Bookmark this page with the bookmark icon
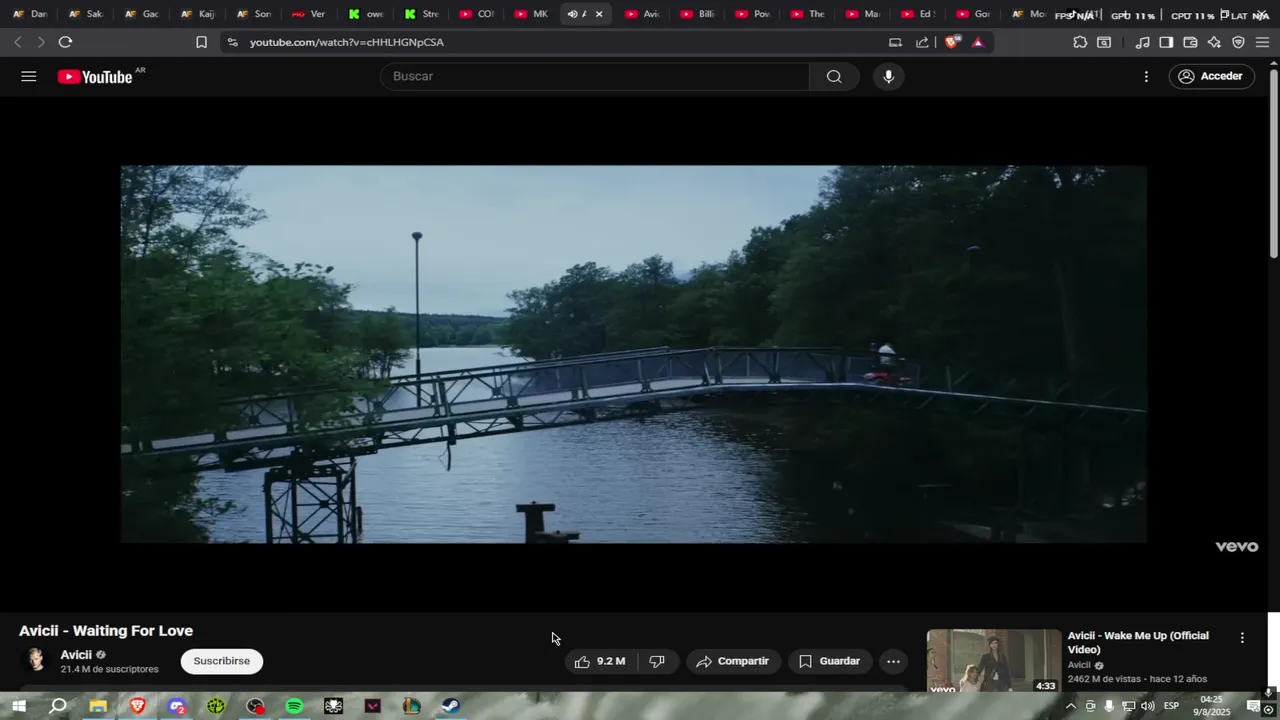The height and width of the screenshot is (720, 1280). click(x=201, y=42)
